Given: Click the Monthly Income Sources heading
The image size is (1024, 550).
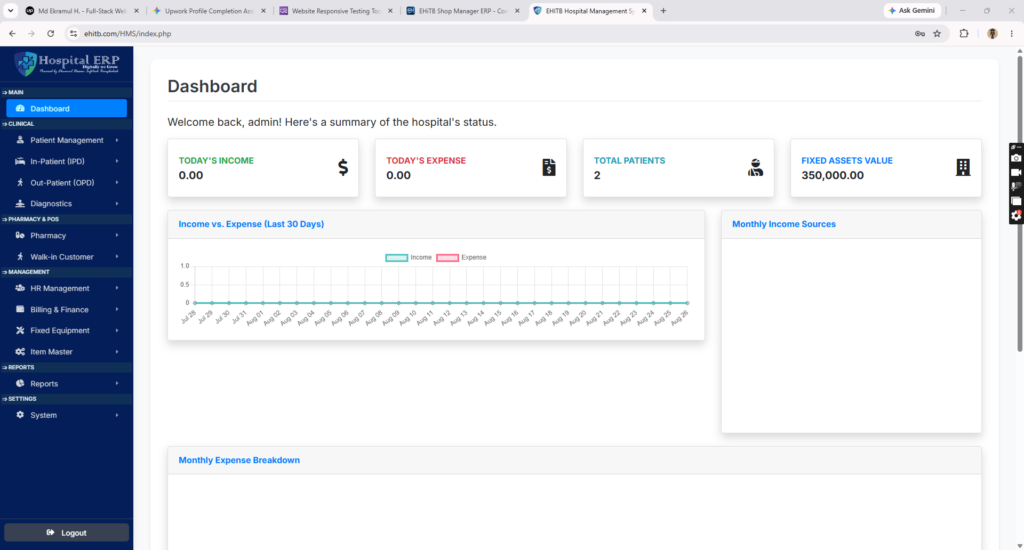Looking at the screenshot, I should point(784,224).
